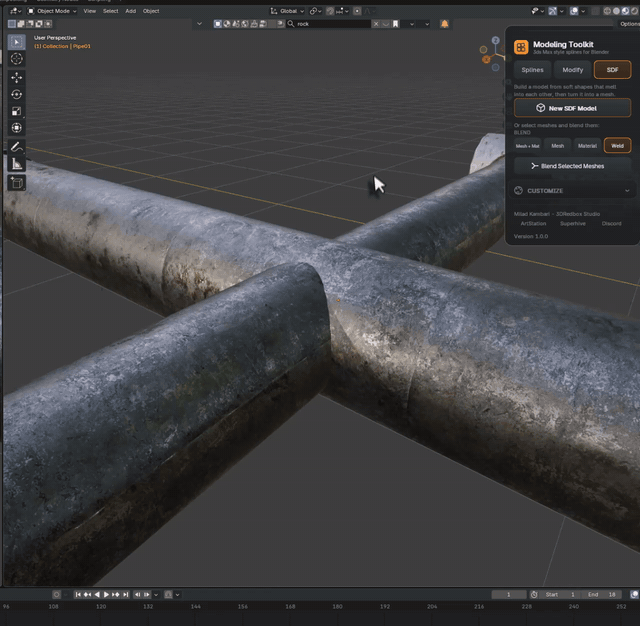640x626 pixels.
Task: Toggle the auto keying record button
Action: 57,595
